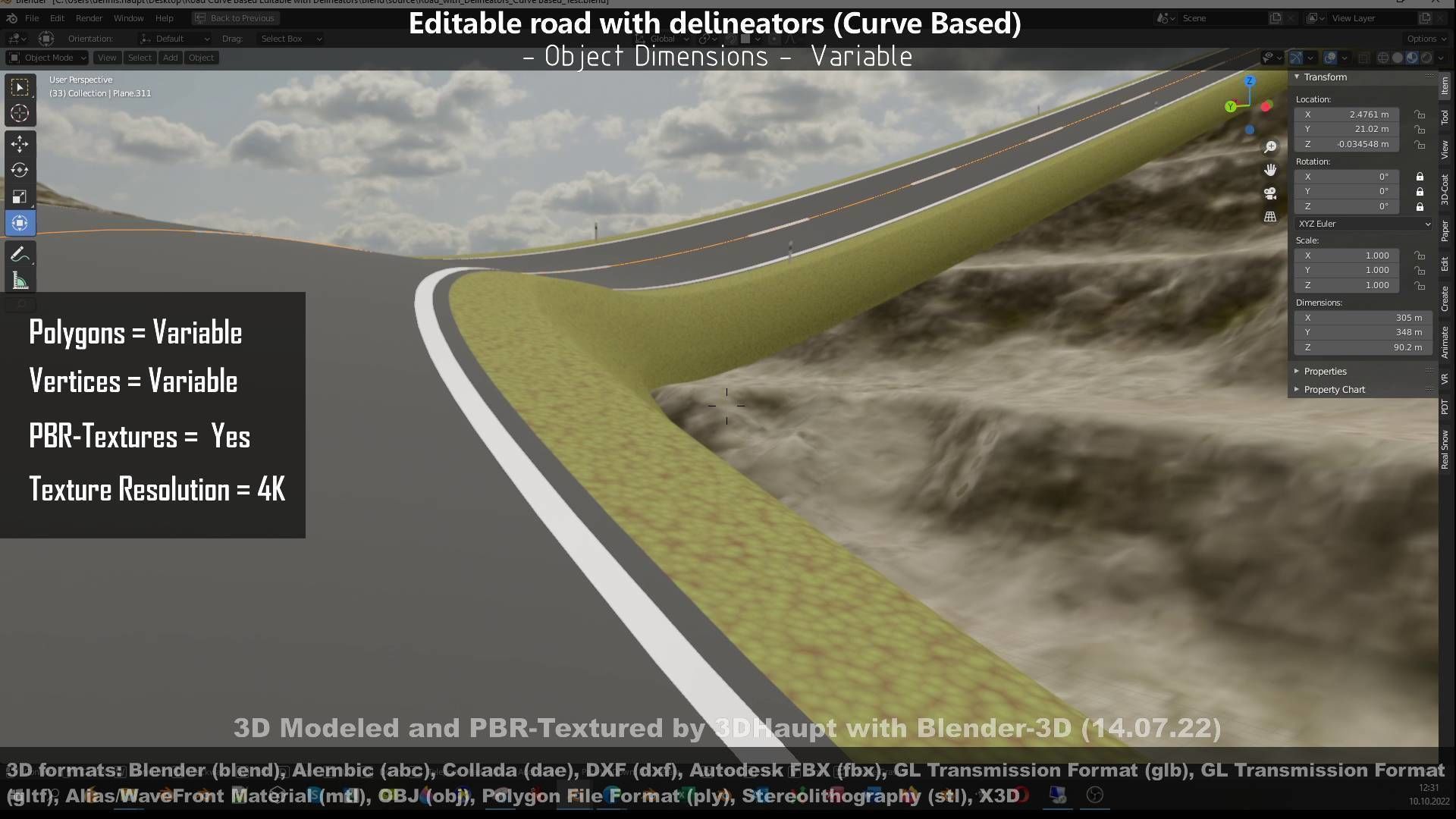The image size is (1456, 819).
Task: Unlock Rotation X
Action: click(x=1420, y=177)
